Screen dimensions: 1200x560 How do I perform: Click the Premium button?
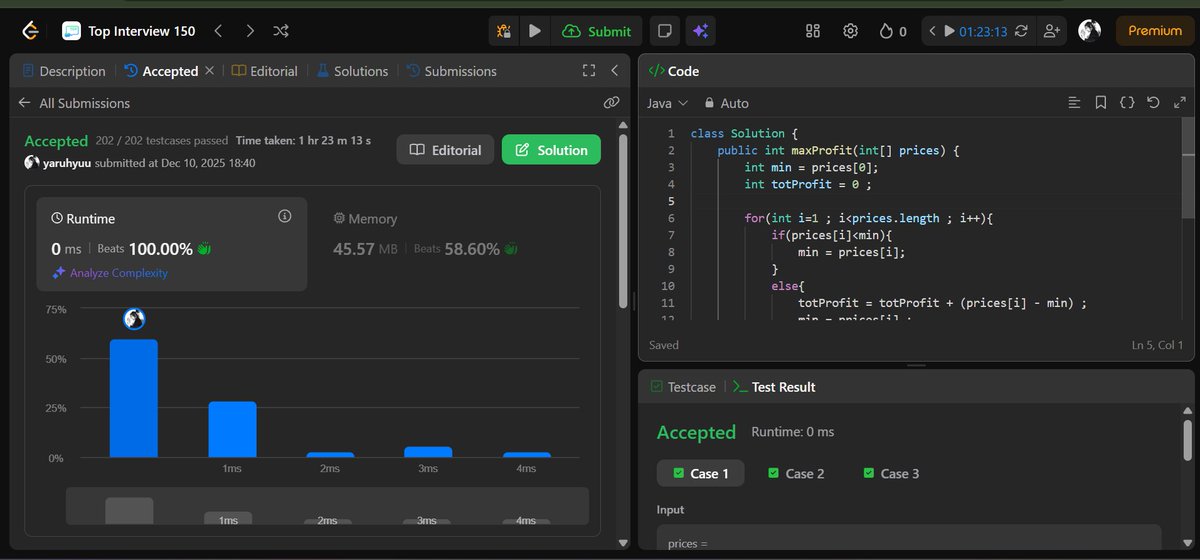(1155, 31)
